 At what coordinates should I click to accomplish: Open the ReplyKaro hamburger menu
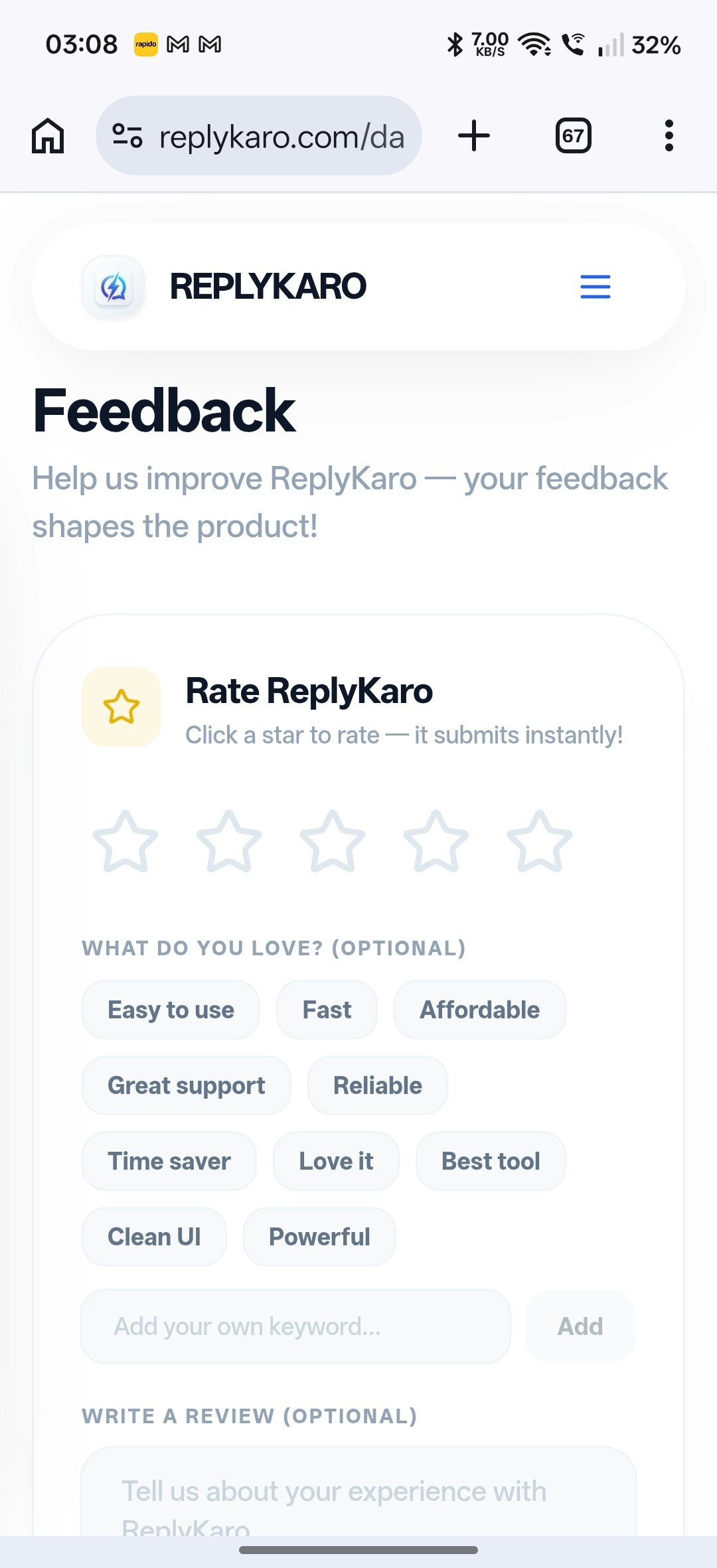point(594,287)
